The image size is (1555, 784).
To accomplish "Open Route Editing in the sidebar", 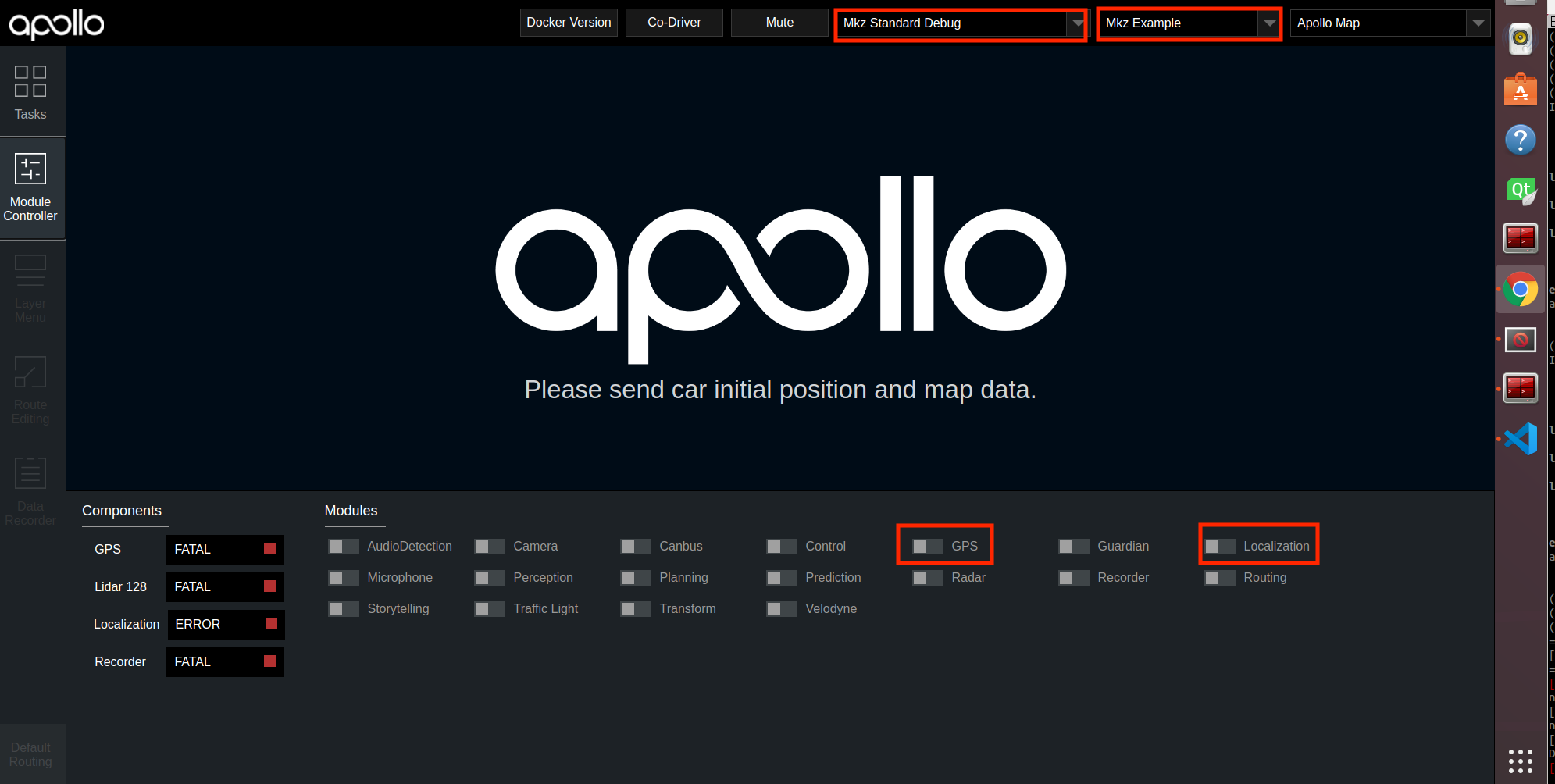I will point(30,390).
